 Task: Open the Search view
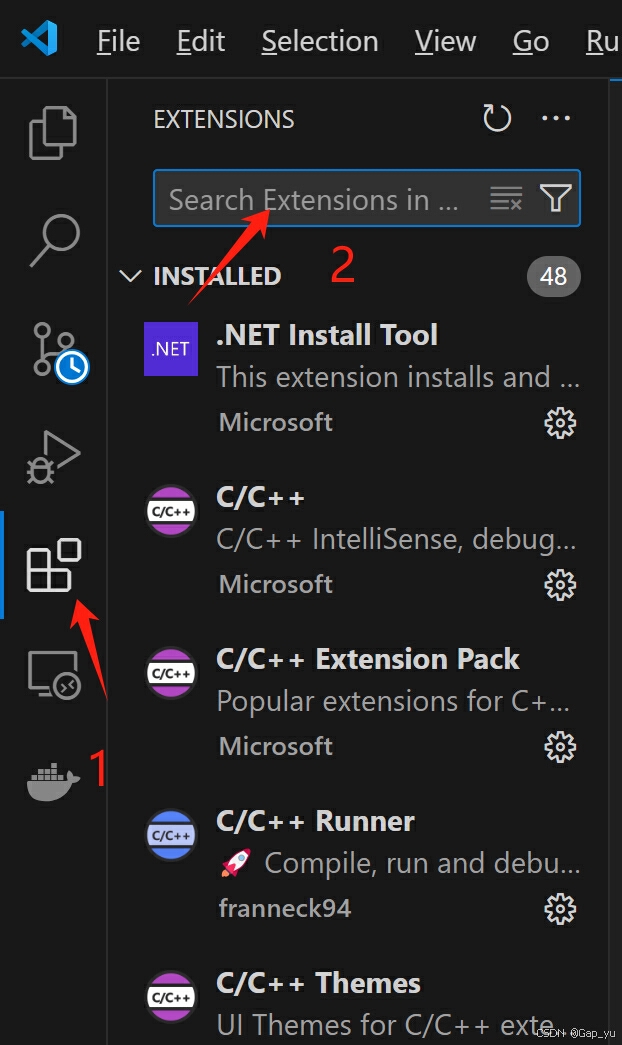click(55, 240)
